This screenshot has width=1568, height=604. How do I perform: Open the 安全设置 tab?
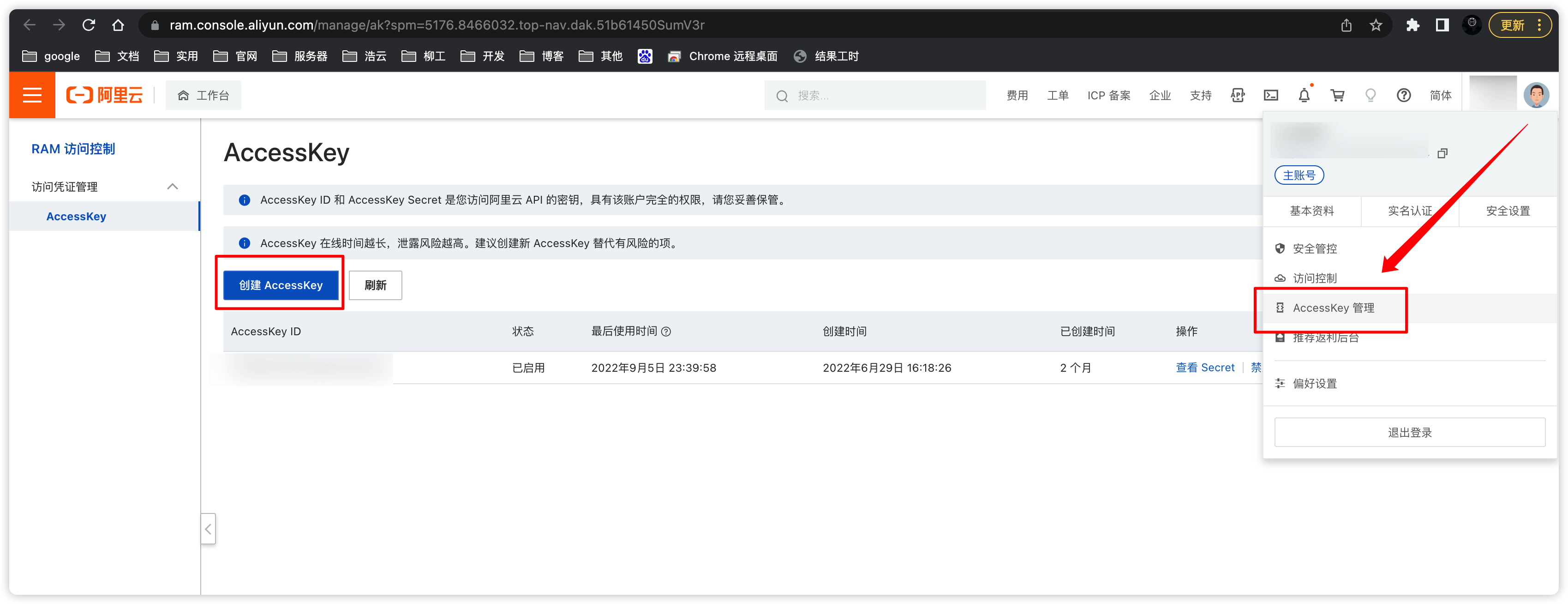(1508, 211)
